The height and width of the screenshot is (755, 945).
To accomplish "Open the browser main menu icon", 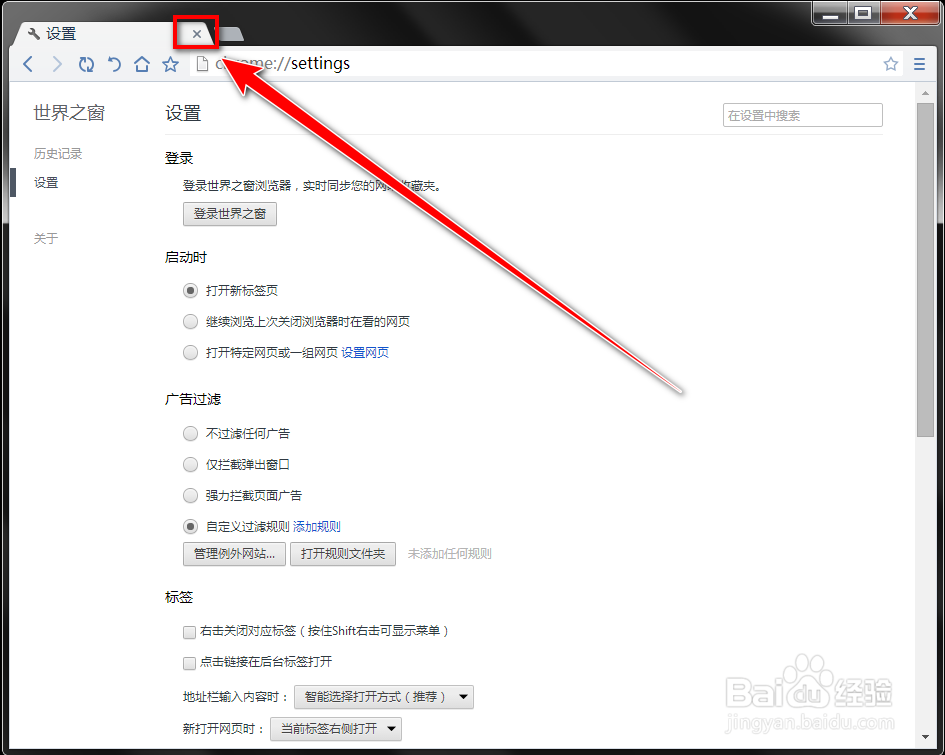I will (x=919, y=64).
